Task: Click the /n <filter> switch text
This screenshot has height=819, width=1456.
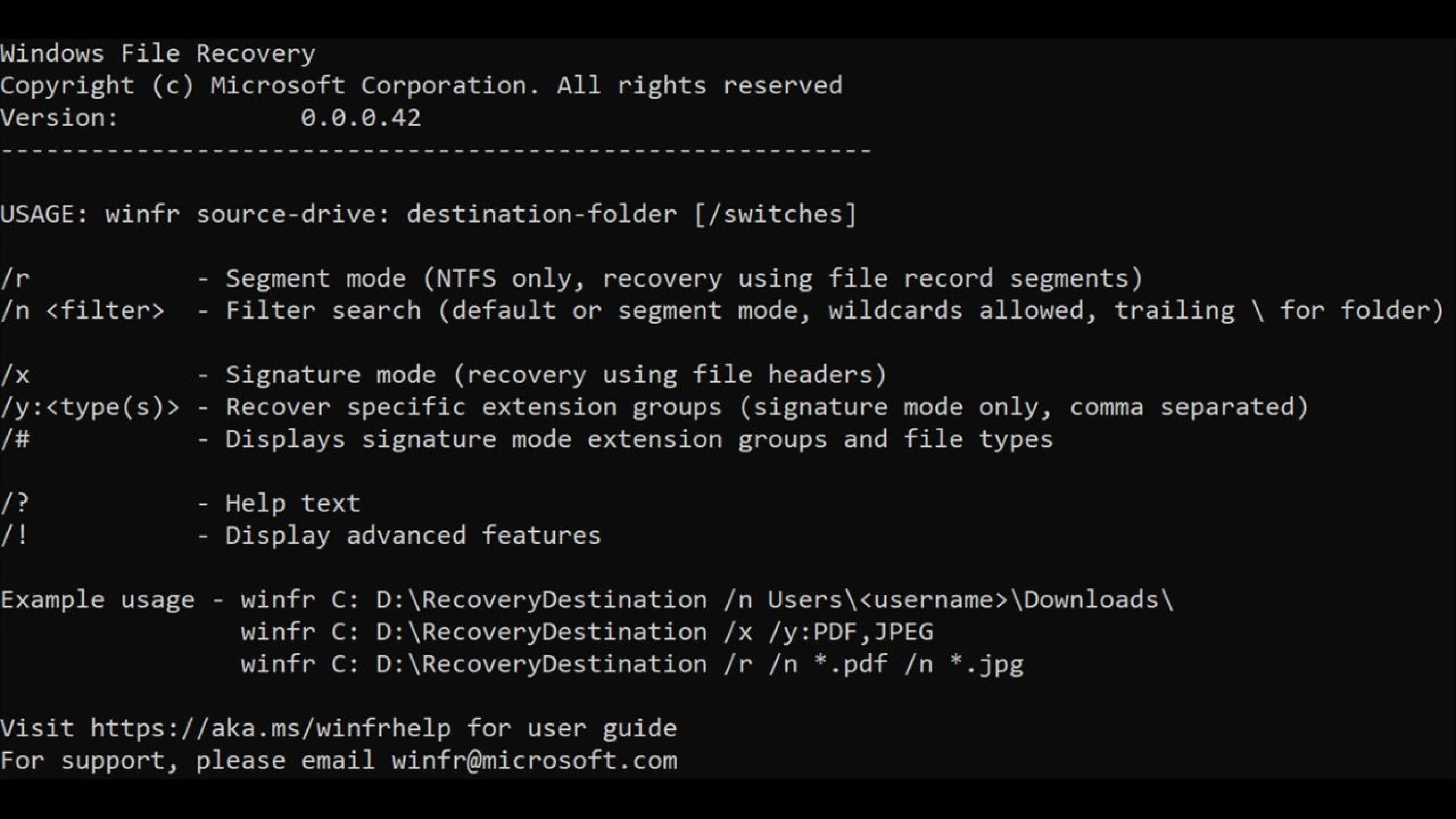Action: pos(83,311)
